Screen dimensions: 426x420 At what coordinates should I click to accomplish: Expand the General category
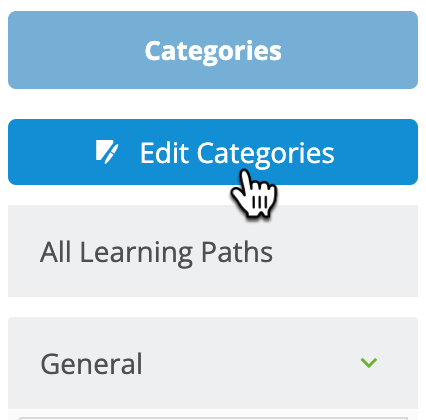[369, 363]
